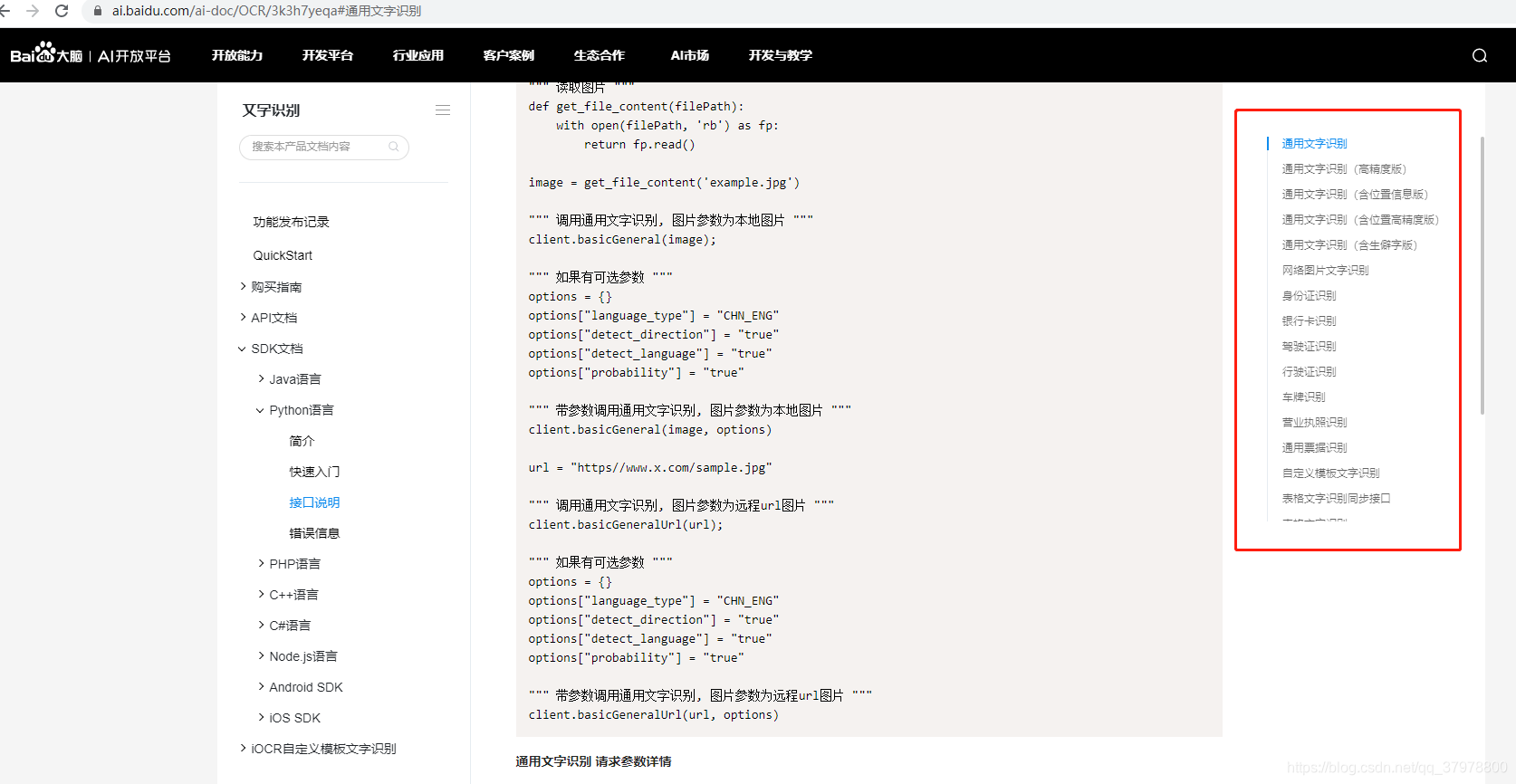Expand the Android SDK chevron

point(261,686)
